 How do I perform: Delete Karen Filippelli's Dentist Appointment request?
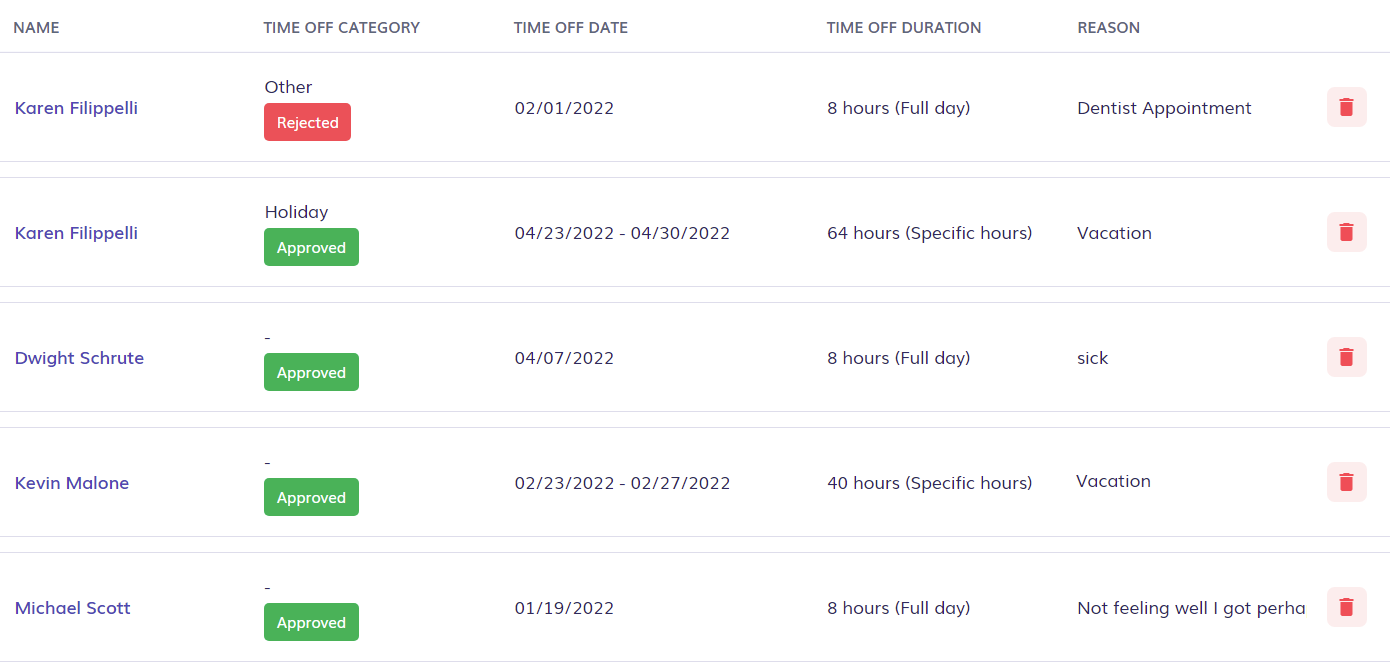(x=1346, y=107)
